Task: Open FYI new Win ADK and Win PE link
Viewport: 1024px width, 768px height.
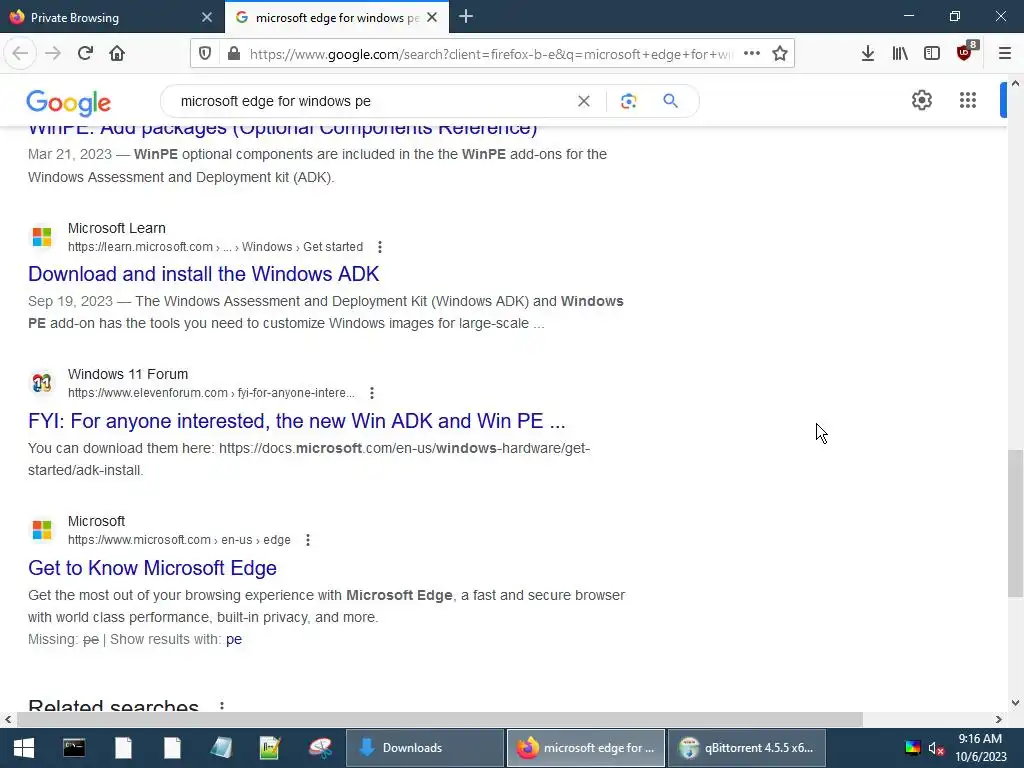Action: [x=296, y=421]
